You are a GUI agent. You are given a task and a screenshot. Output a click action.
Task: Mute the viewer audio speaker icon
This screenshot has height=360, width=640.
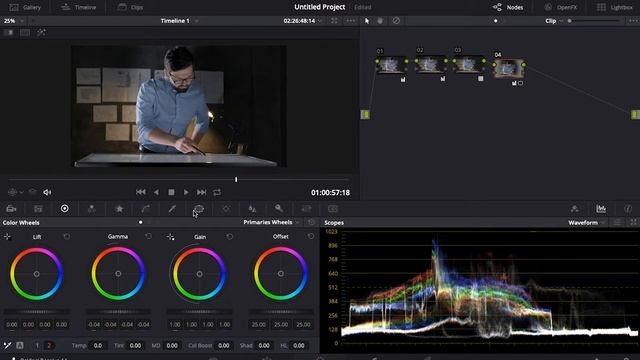point(47,192)
